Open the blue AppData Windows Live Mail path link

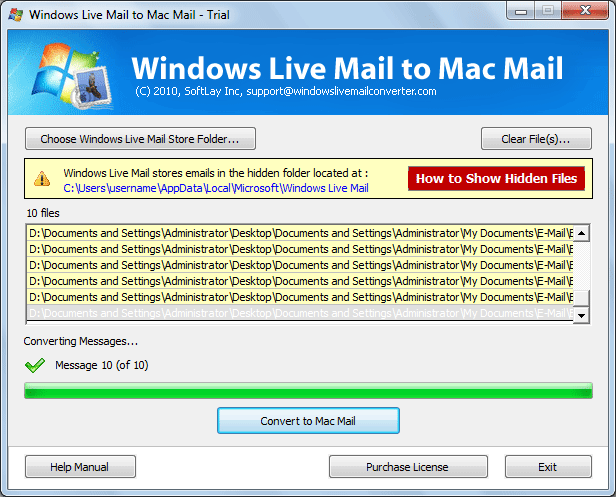pos(215,187)
